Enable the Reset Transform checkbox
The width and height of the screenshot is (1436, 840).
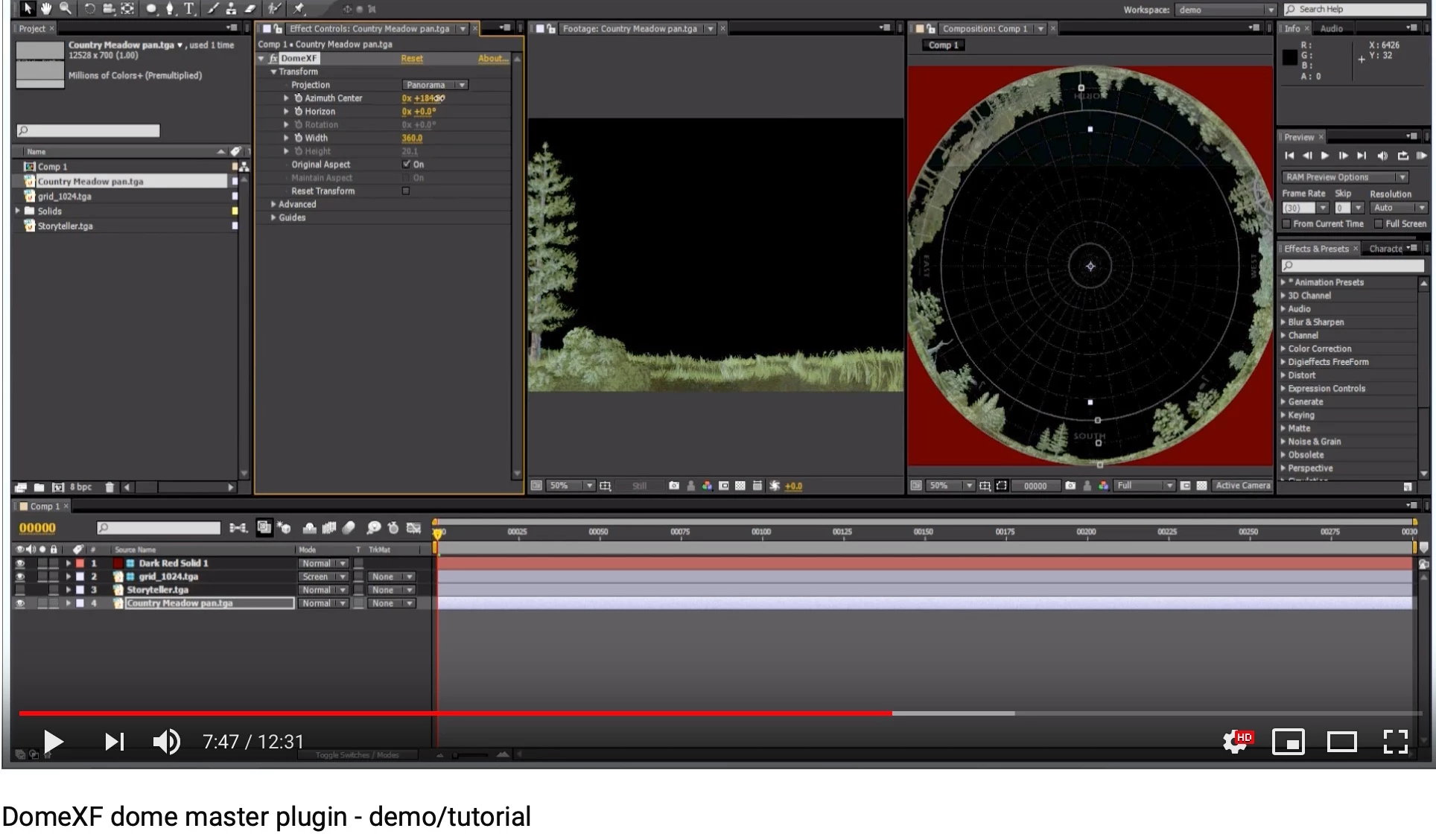(x=406, y=191)
